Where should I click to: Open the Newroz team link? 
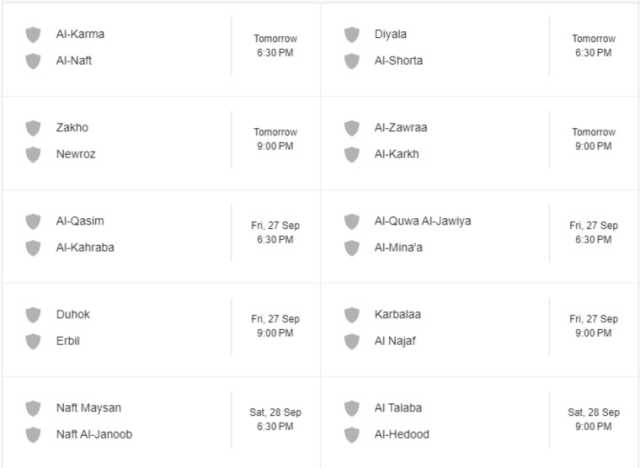tap(76, 154)
